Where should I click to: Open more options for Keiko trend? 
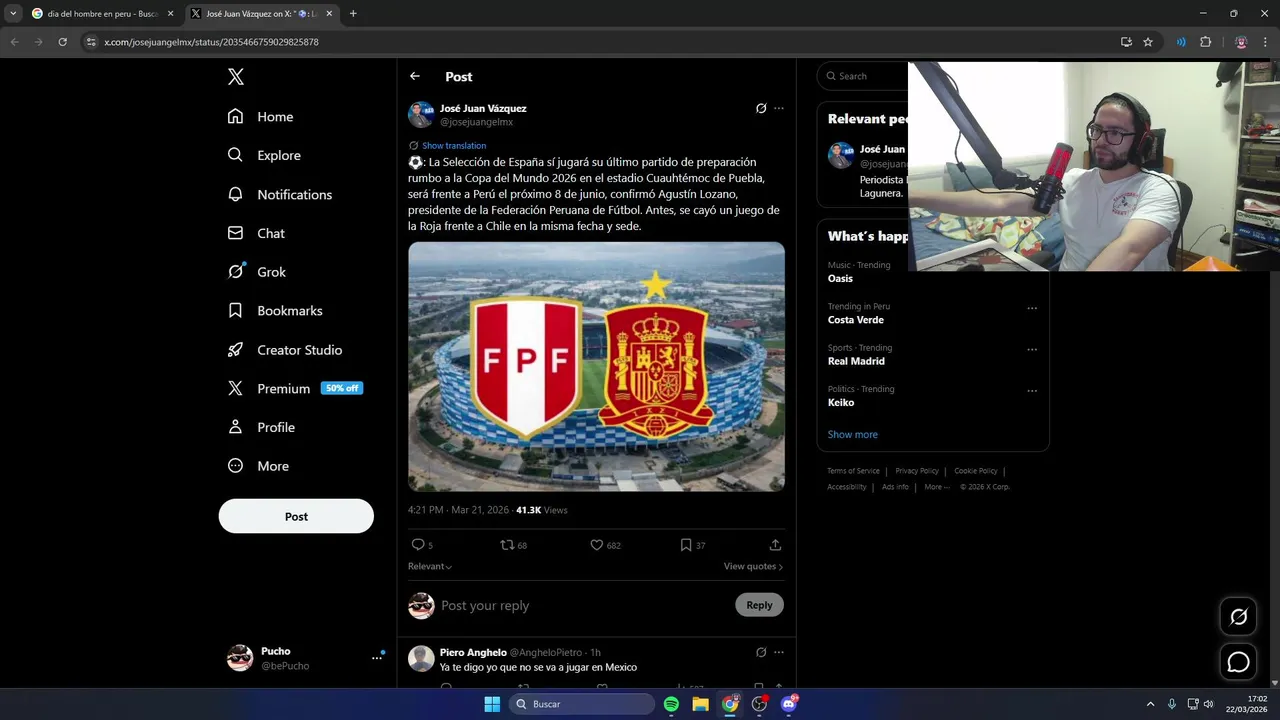click(x=1032, y=390)
